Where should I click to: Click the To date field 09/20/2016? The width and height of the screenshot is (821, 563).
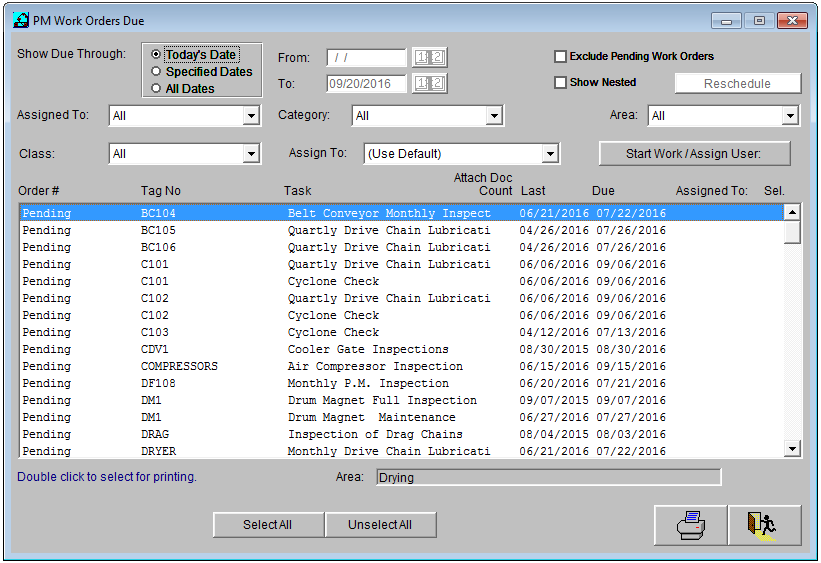pyautogui.click(x=366, y=84)
